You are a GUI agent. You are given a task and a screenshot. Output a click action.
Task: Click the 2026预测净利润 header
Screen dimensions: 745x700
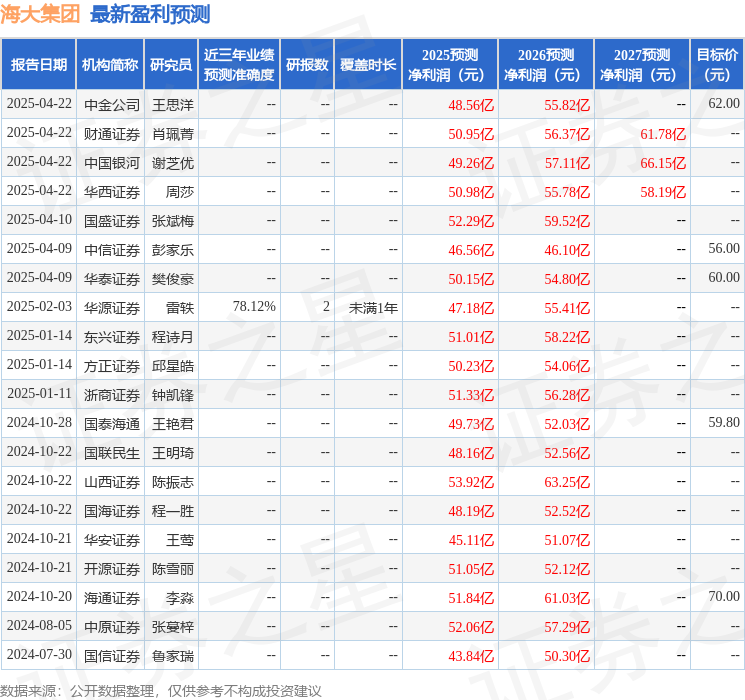click(546, 65)
